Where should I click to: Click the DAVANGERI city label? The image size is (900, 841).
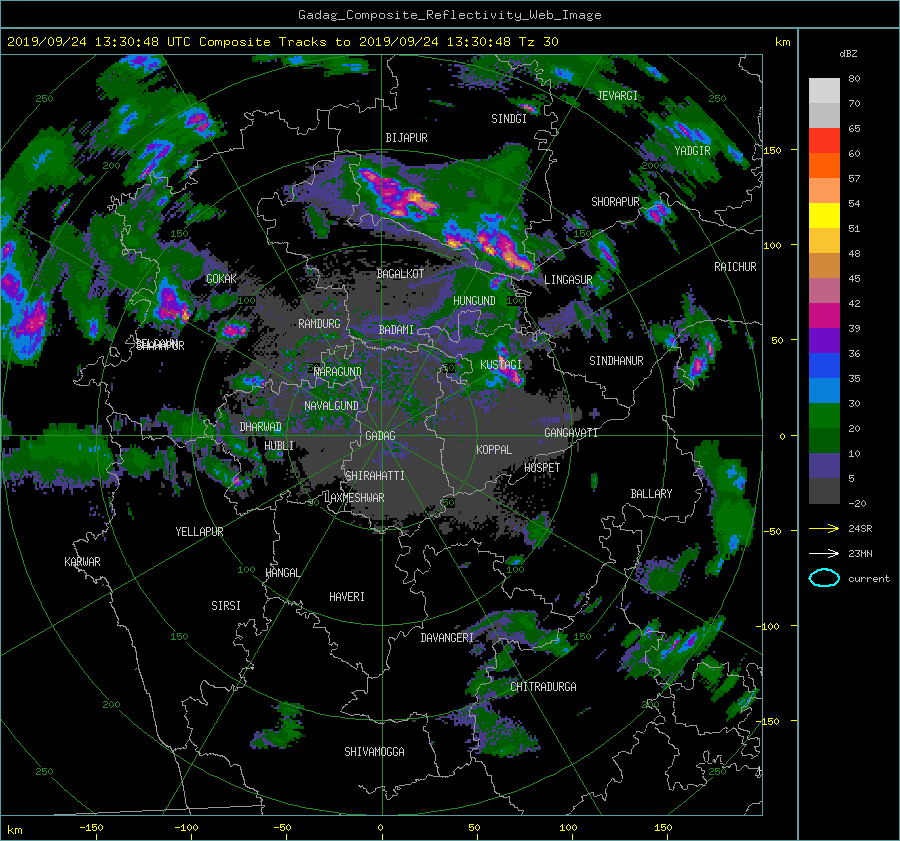click(x=447, y=638)
